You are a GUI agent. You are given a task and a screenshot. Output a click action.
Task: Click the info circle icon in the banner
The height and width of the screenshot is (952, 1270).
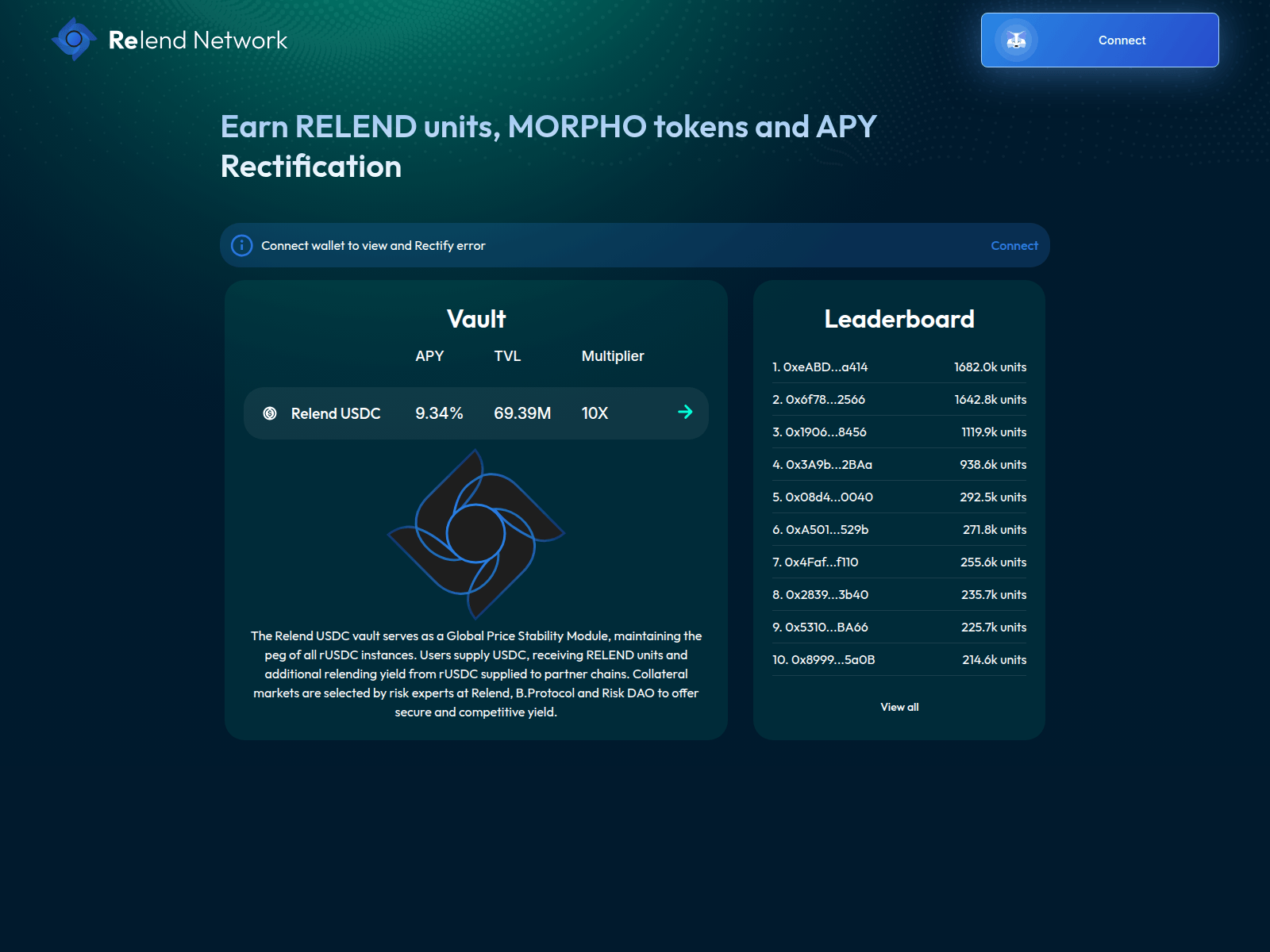point(241,245)
